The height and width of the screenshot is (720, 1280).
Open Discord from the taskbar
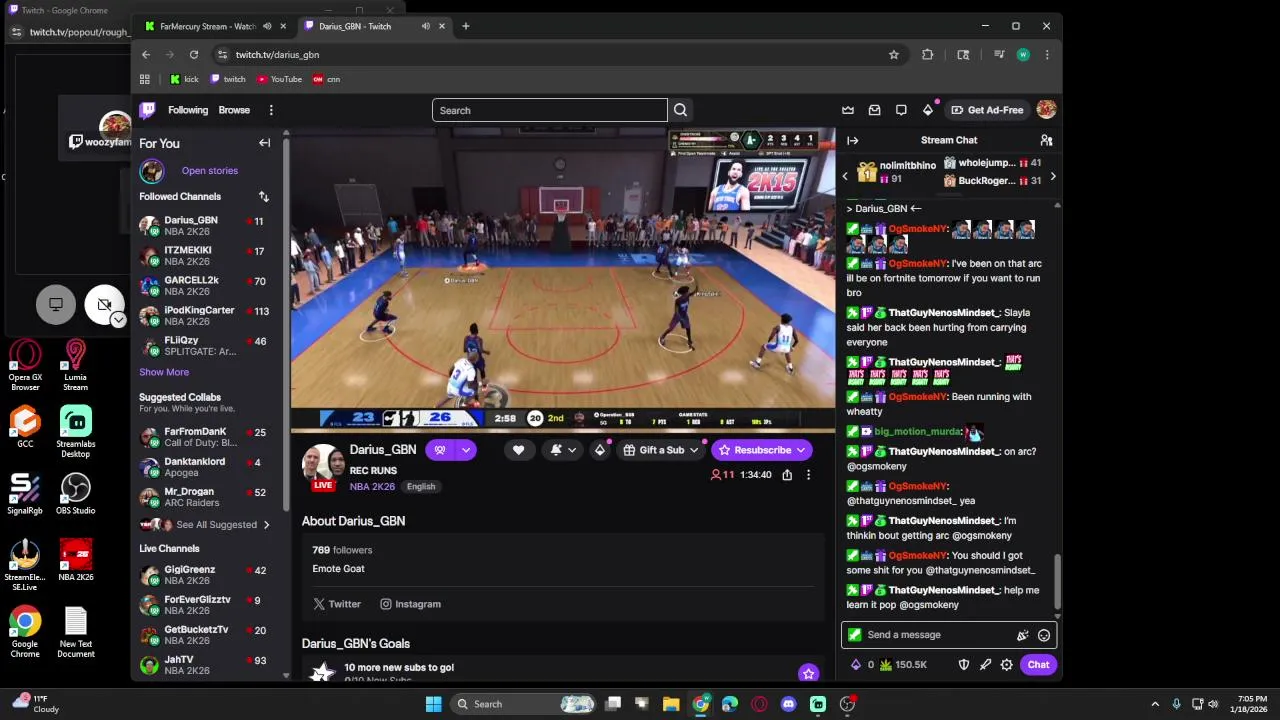pos(789,704)
